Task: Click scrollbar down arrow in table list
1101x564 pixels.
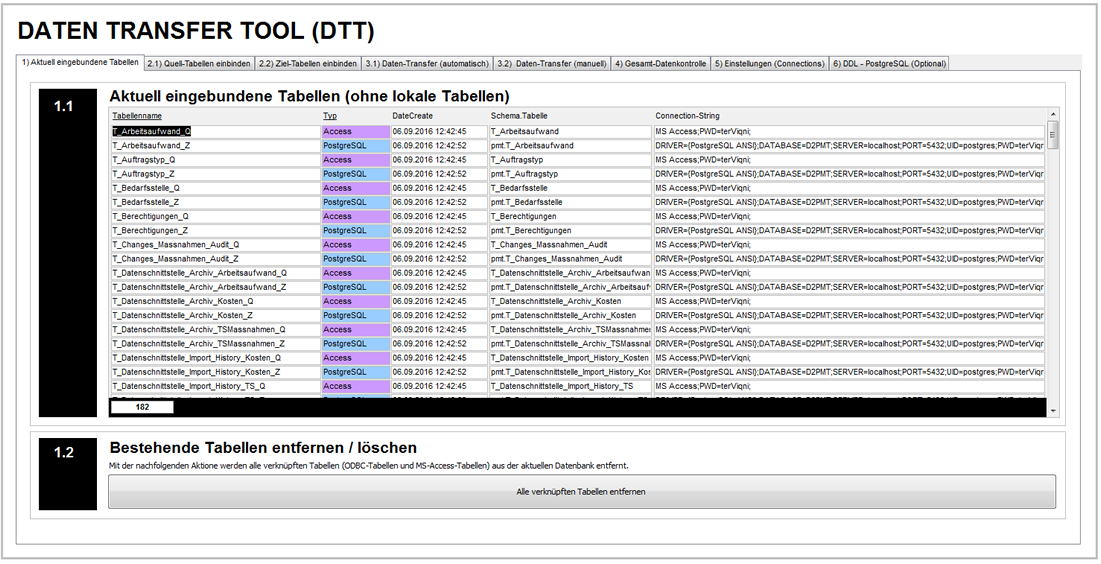Action: (x=1052, y=410)
